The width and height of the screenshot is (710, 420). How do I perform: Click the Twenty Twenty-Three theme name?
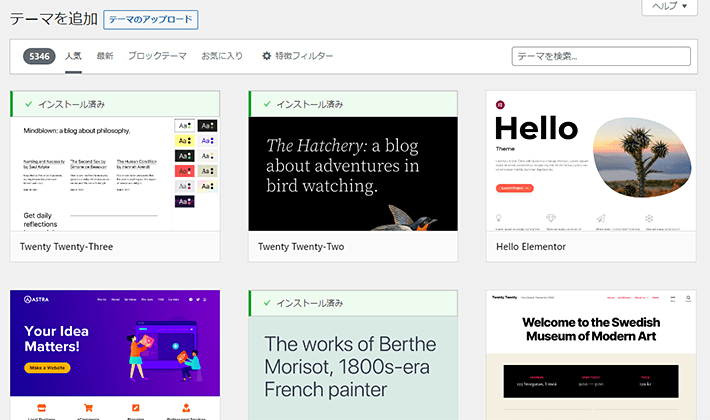point(67,247)
